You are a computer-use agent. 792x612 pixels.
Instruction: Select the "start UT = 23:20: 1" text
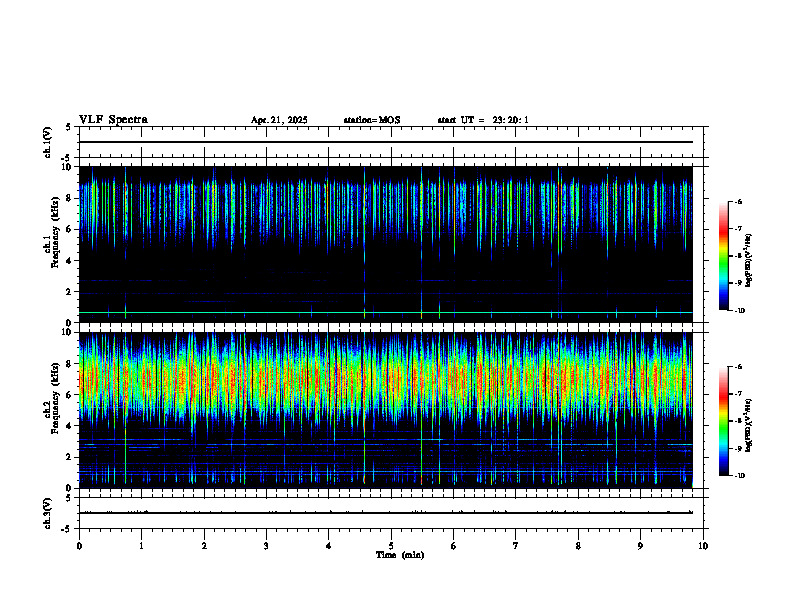[483, 120]
